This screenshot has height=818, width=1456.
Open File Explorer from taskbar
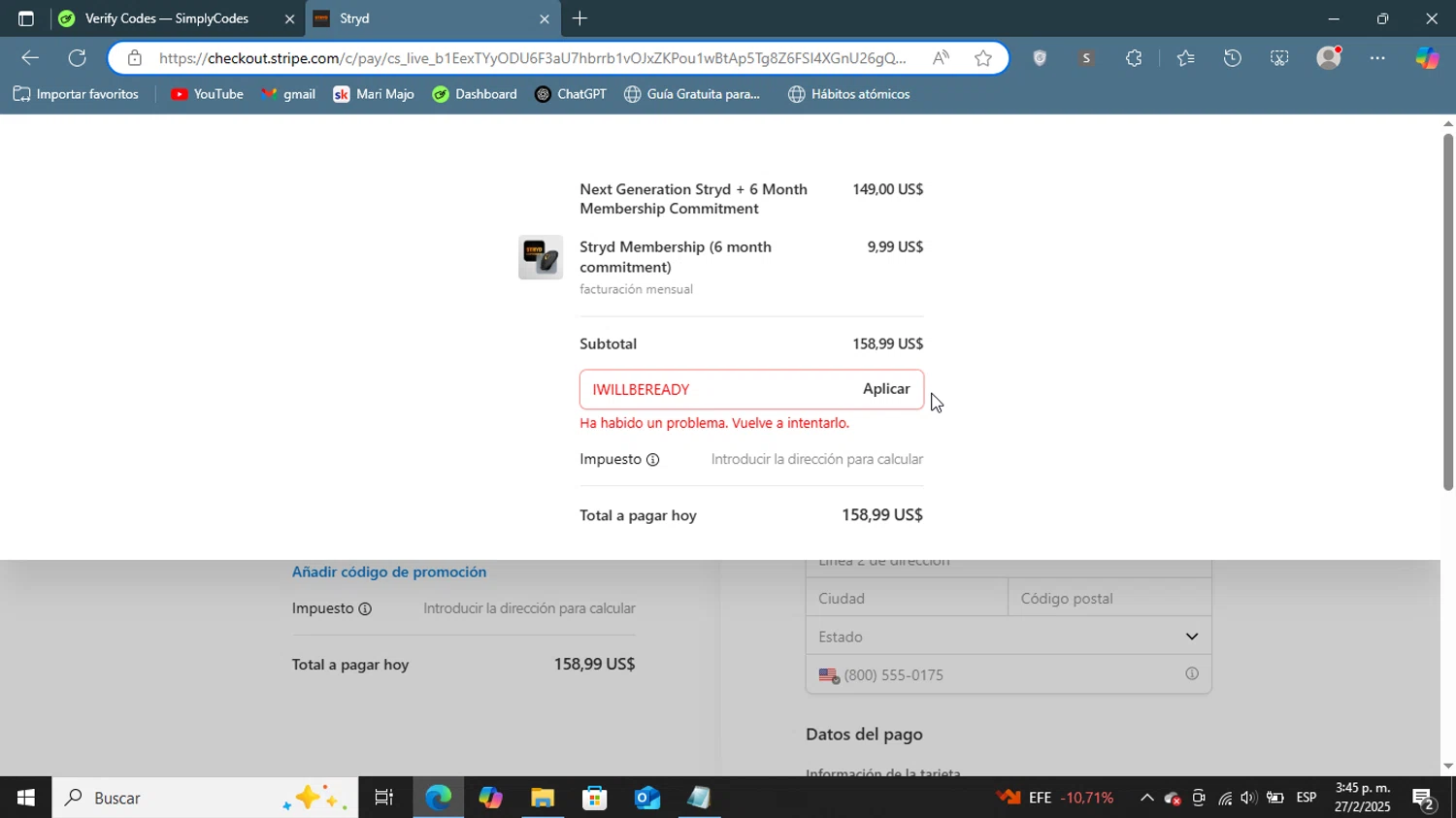click(542, 798)
